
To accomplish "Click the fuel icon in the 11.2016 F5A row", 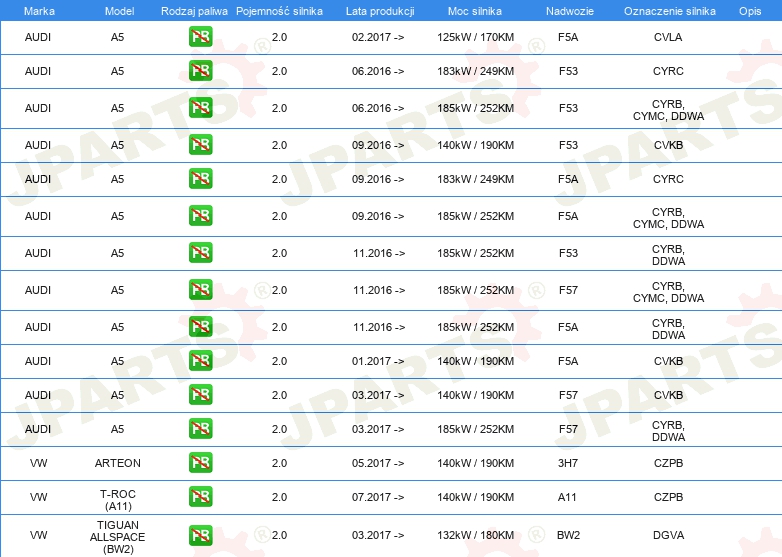I will (200, 327).
